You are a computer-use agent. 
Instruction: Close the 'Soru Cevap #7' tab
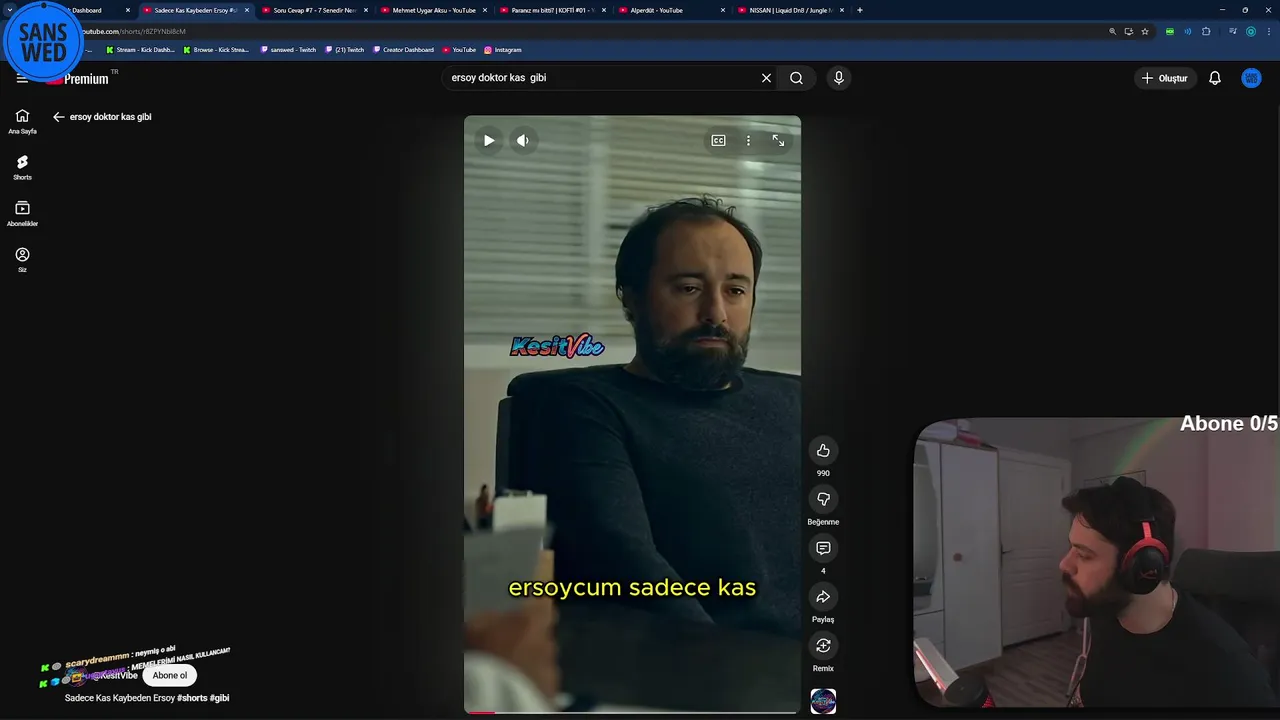pyautogui.click(x=366, y=10)
